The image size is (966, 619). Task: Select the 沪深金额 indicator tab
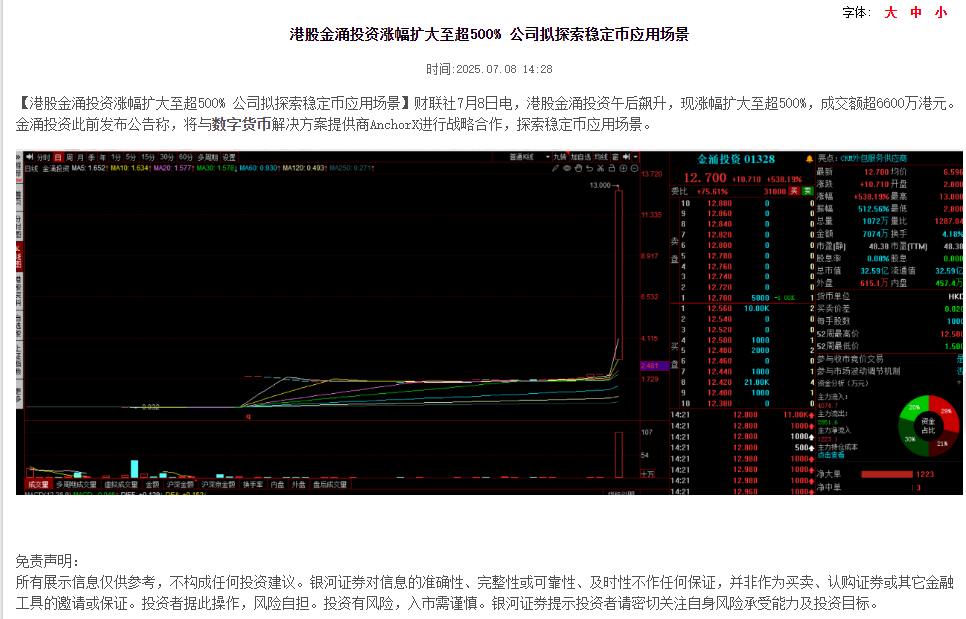point(181,485)
